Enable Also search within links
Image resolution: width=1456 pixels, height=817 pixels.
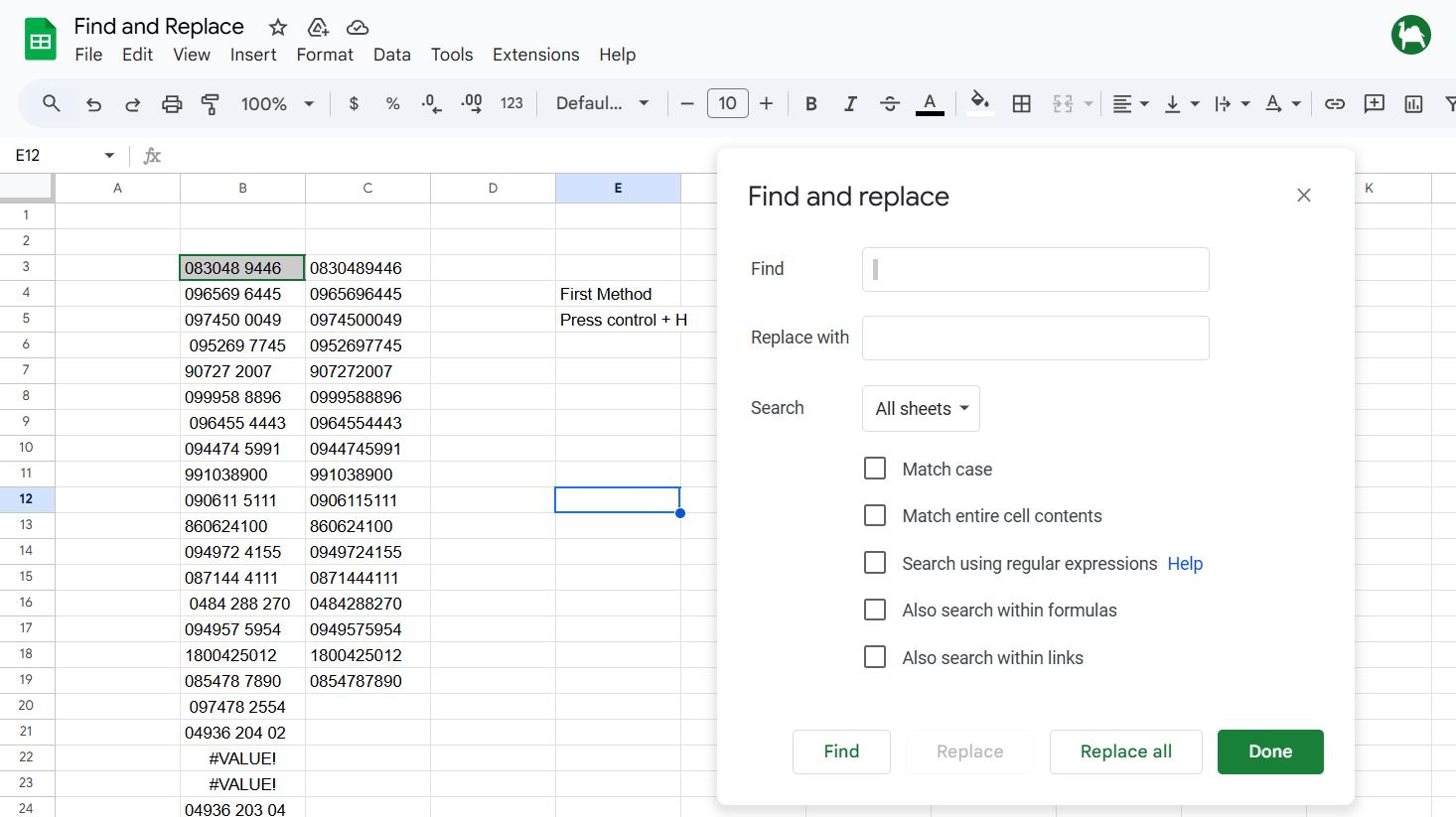click(875, 657)
